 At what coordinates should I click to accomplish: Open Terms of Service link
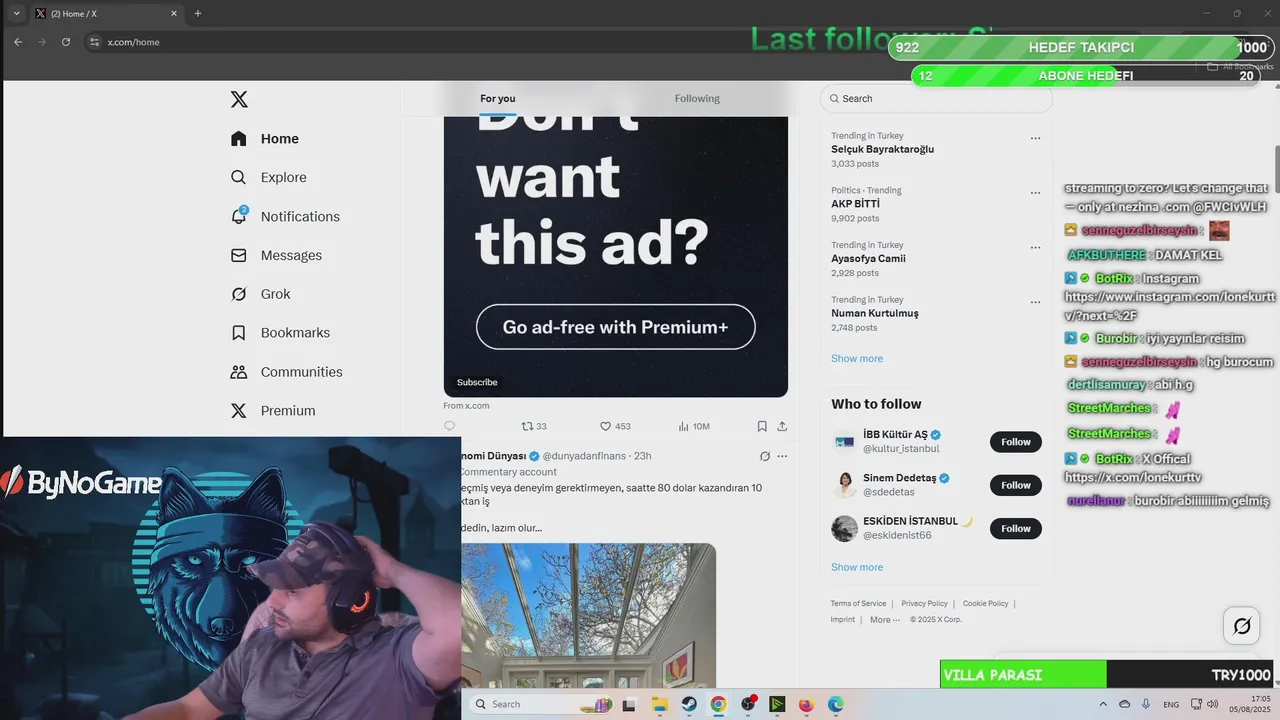pos(858,603)
